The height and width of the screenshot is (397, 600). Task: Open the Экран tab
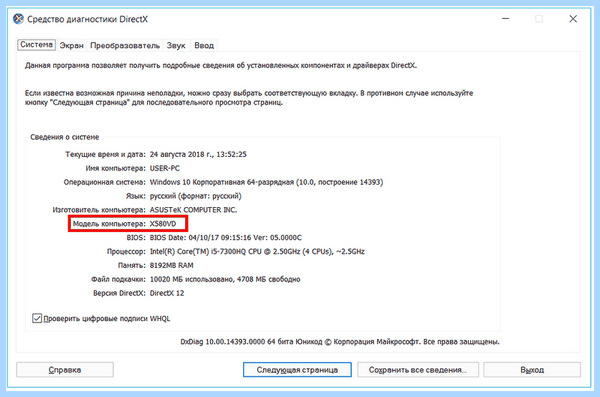(x=72, y=45)
